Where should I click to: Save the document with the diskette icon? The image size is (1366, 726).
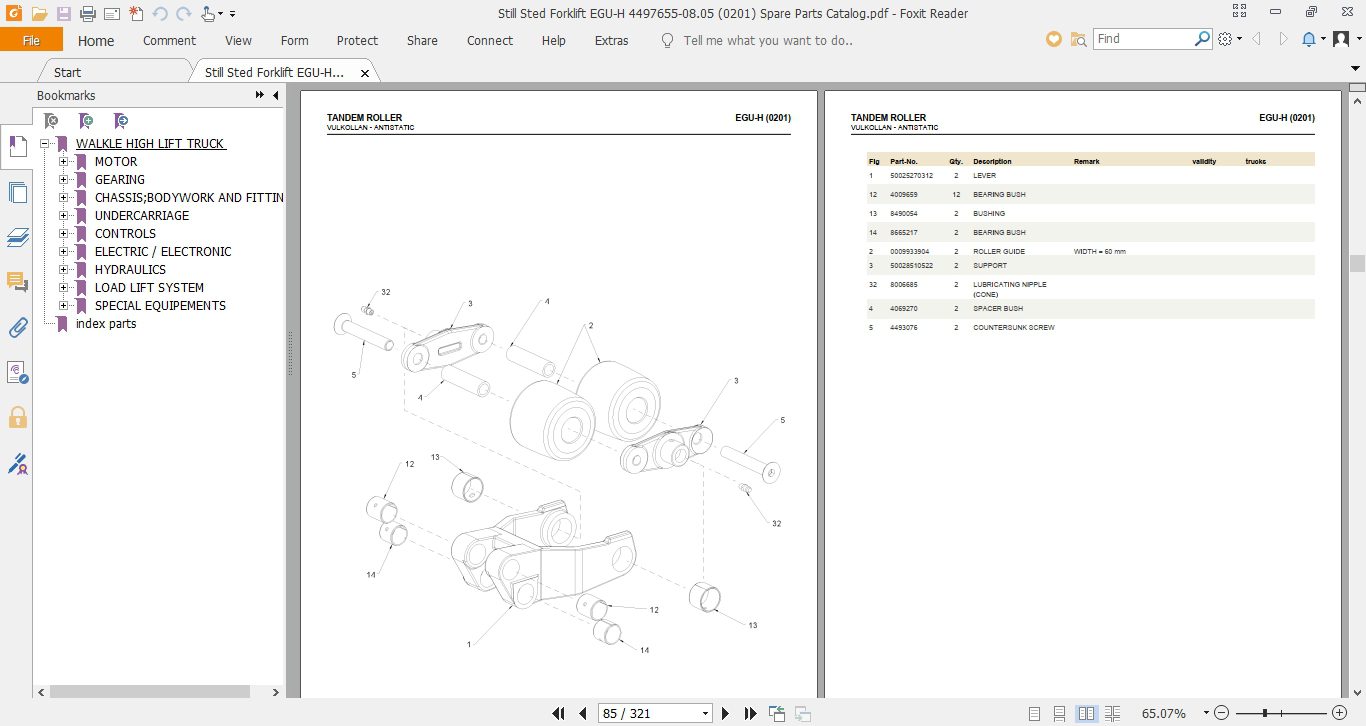(x=64, y=14)
